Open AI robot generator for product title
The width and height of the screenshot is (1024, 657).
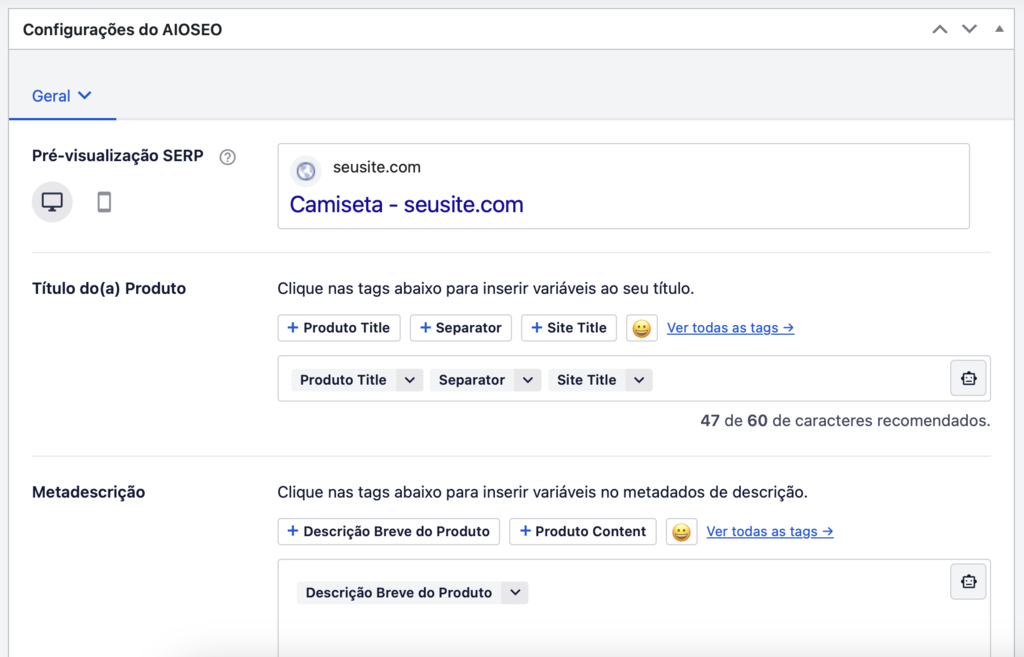point(967,378)
